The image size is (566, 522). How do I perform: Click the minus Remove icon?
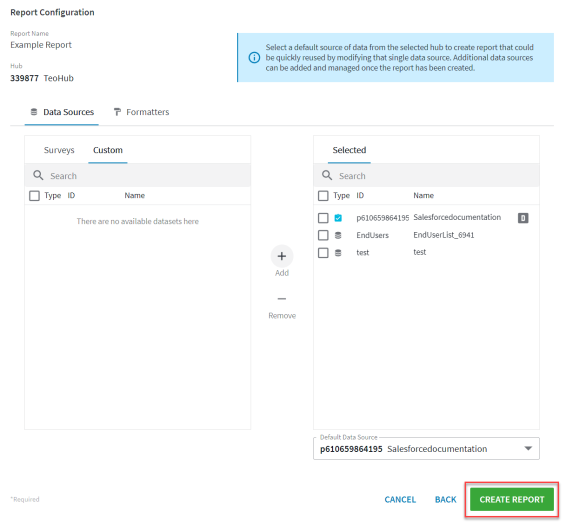coord(282,299)
